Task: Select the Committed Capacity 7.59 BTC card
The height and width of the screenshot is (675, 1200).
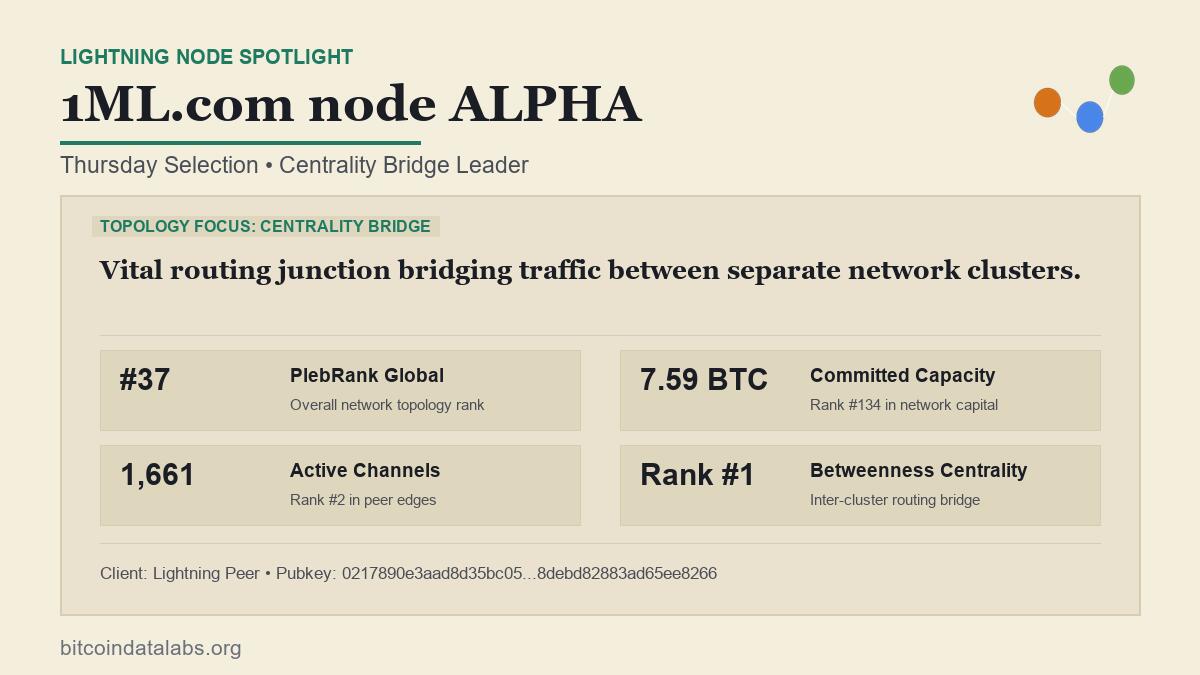Action: [860, 390]
